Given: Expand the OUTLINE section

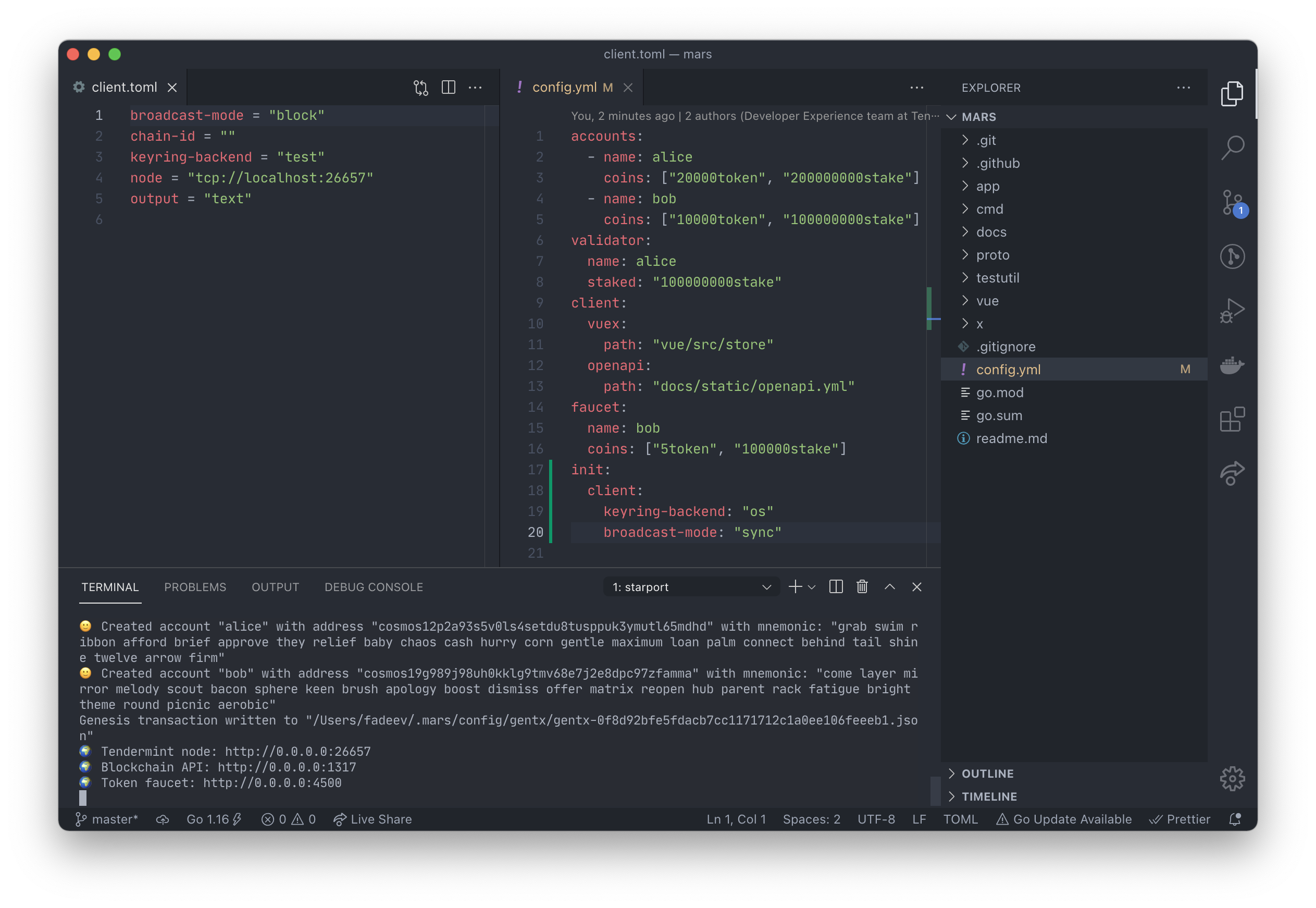Looking at the screenshot, I should tap(987, 773).
